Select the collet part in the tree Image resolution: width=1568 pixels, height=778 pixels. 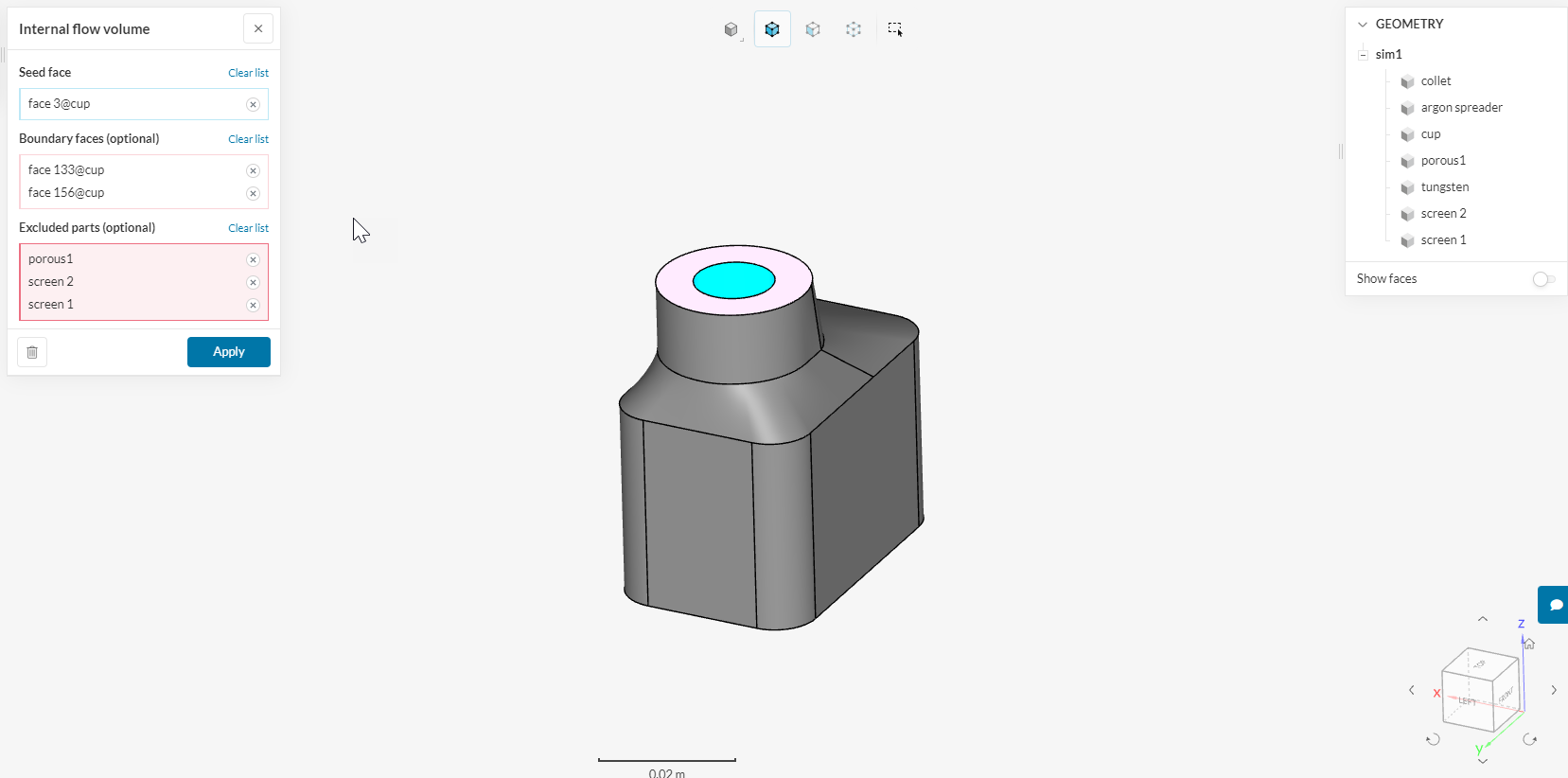1436,81
